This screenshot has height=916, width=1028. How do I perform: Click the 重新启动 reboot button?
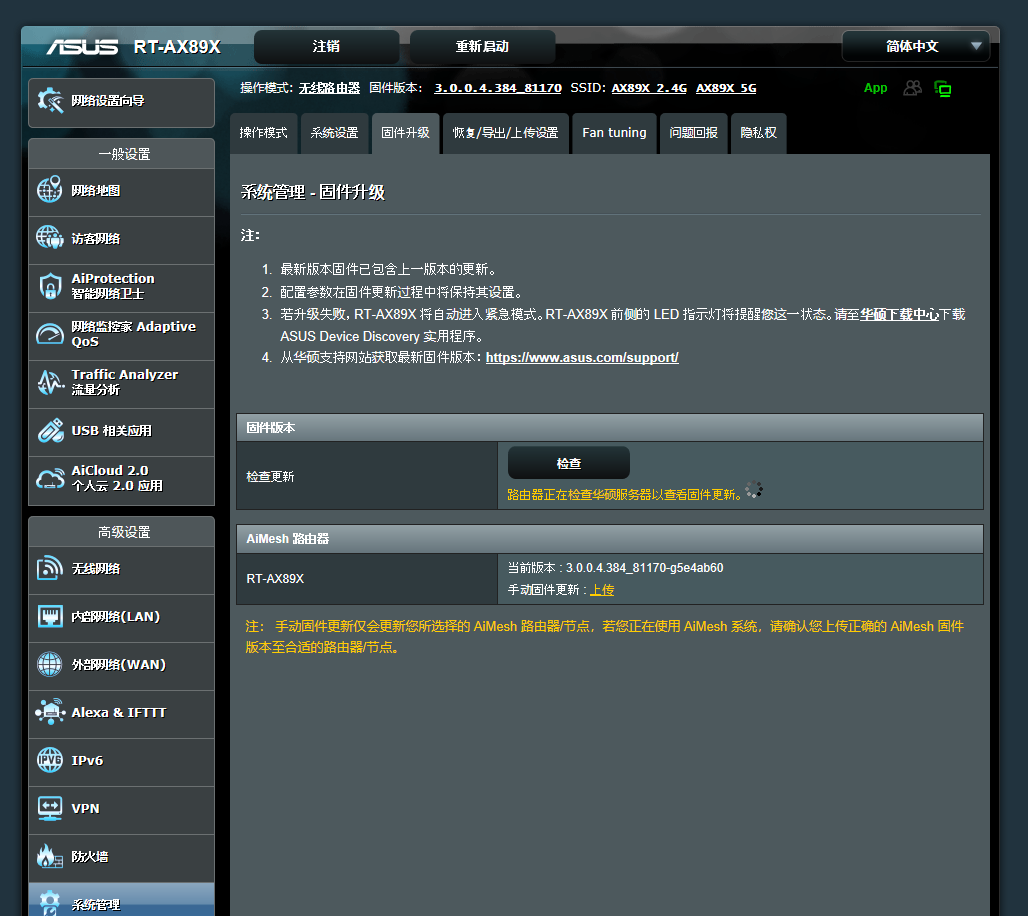tap(483, 47)
